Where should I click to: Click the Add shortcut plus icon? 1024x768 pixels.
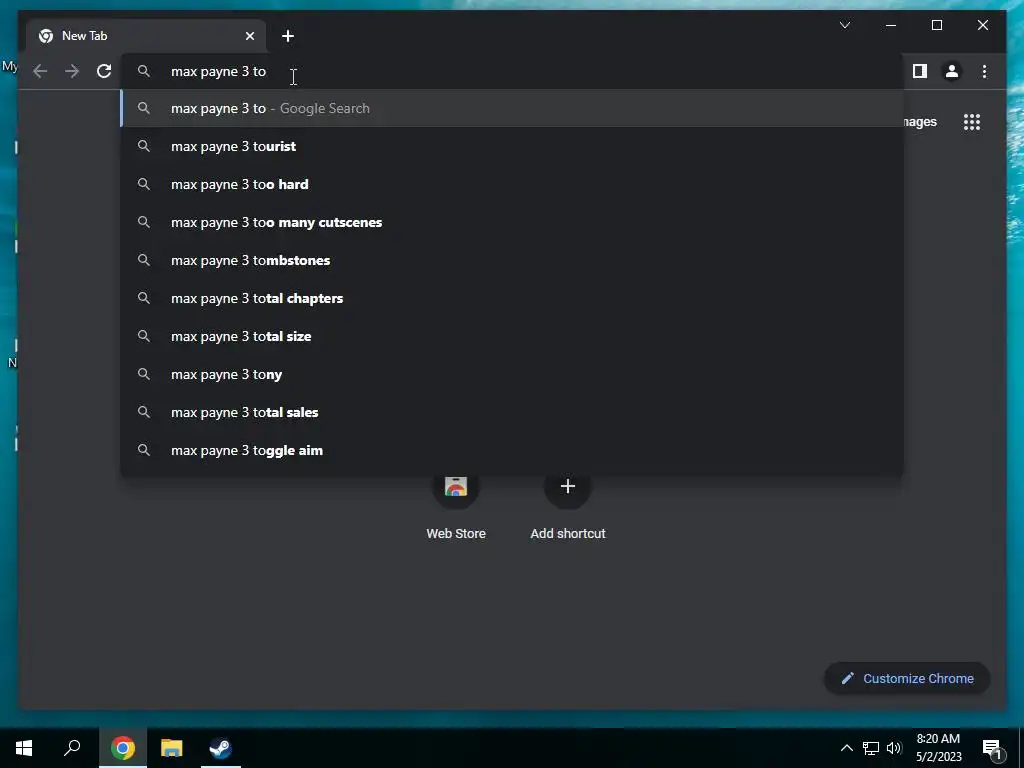click(x=568, y=486)
